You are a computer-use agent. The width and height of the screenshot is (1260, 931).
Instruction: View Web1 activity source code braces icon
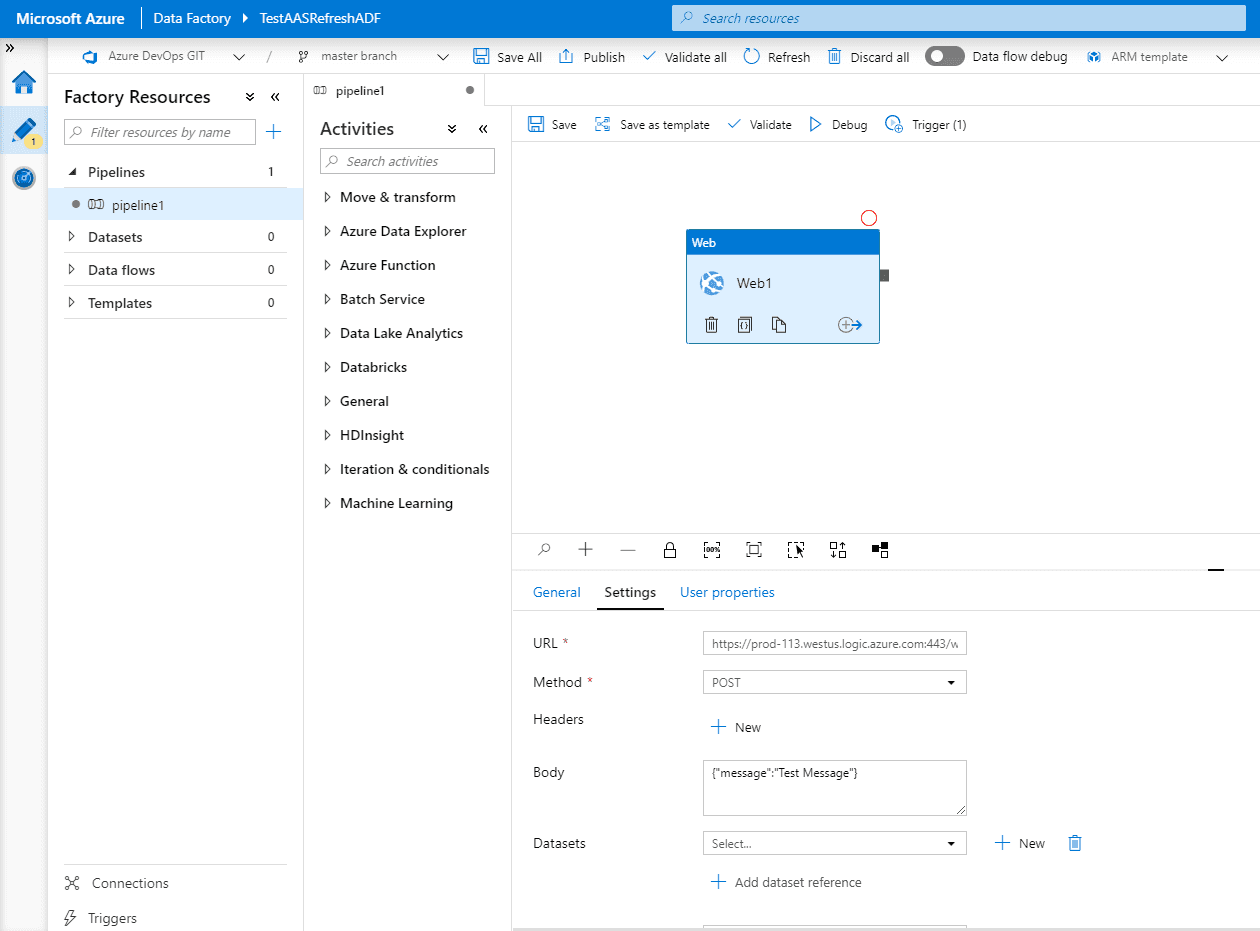[x=745, y=325]
